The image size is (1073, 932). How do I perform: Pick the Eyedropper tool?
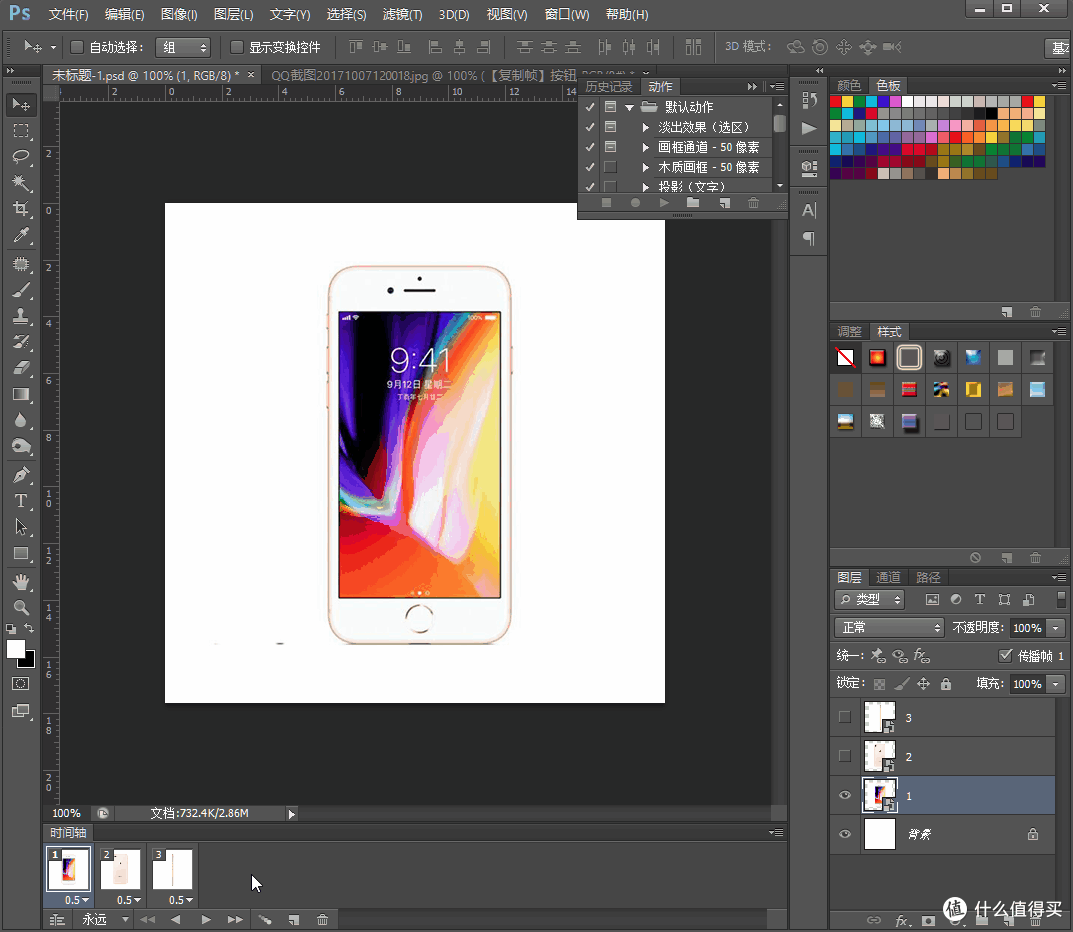click(21, 235)
